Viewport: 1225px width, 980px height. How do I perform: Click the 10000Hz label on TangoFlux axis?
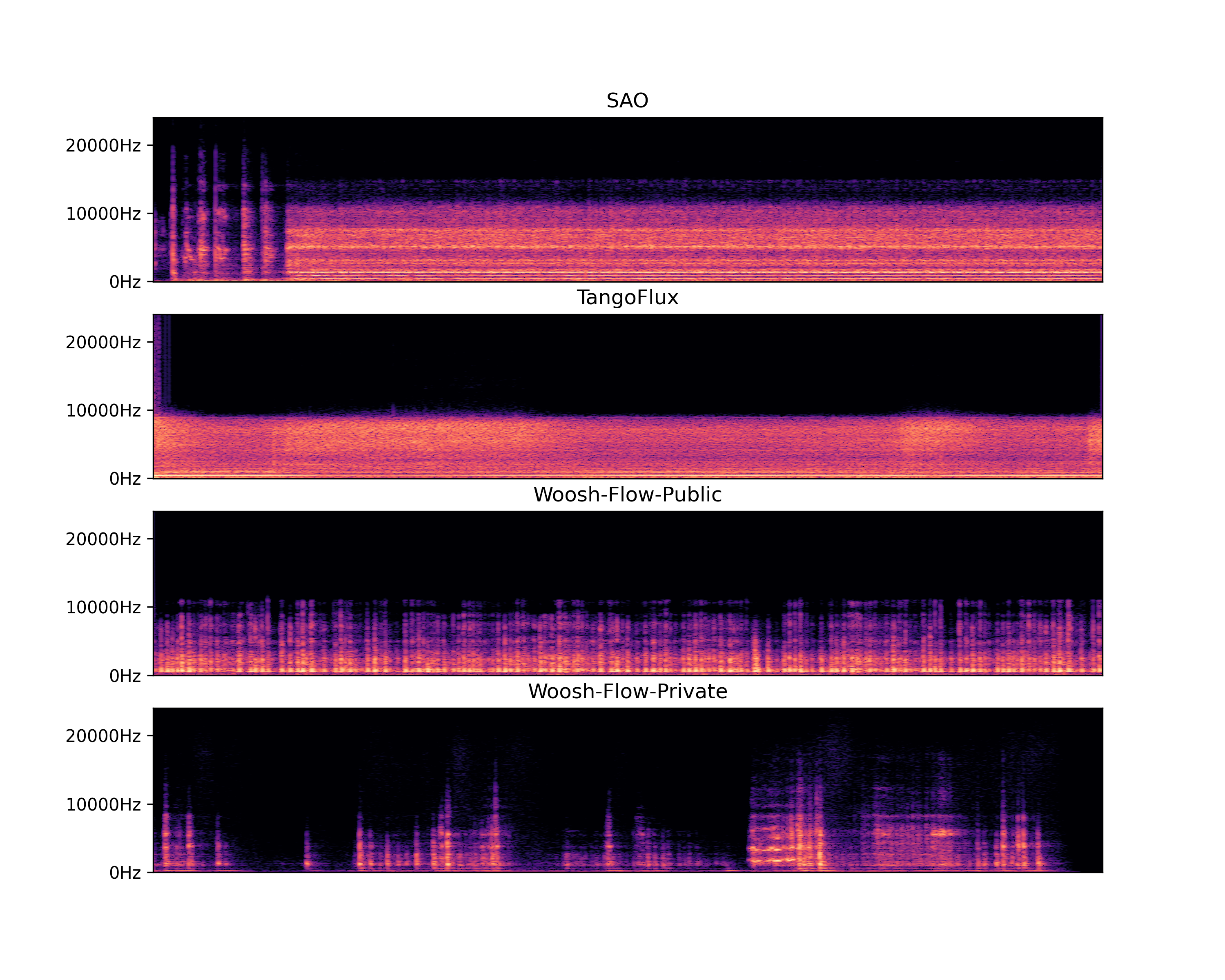[103, 411]
